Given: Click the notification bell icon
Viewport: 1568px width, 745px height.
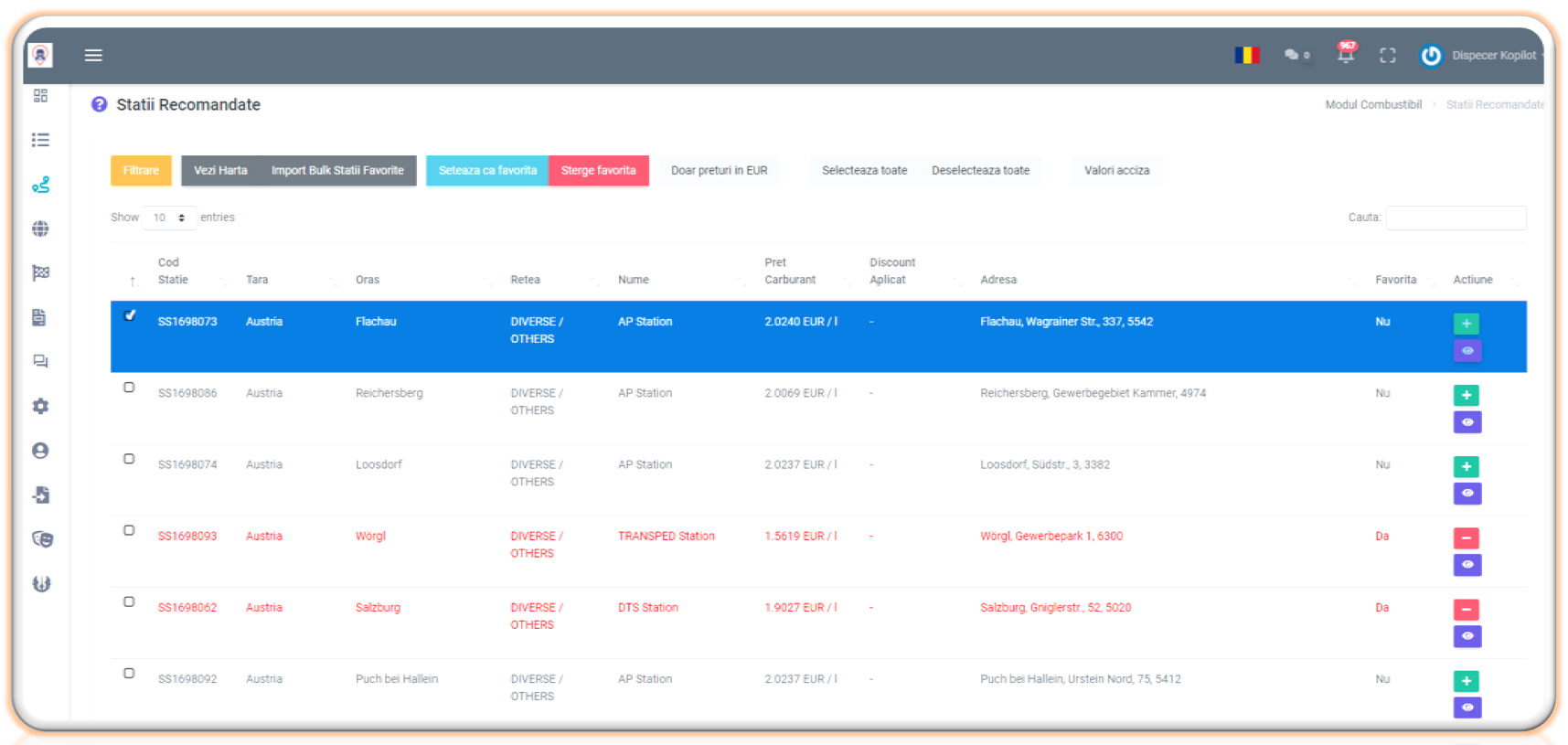Looking at the screenshot, I should 1345,55.
